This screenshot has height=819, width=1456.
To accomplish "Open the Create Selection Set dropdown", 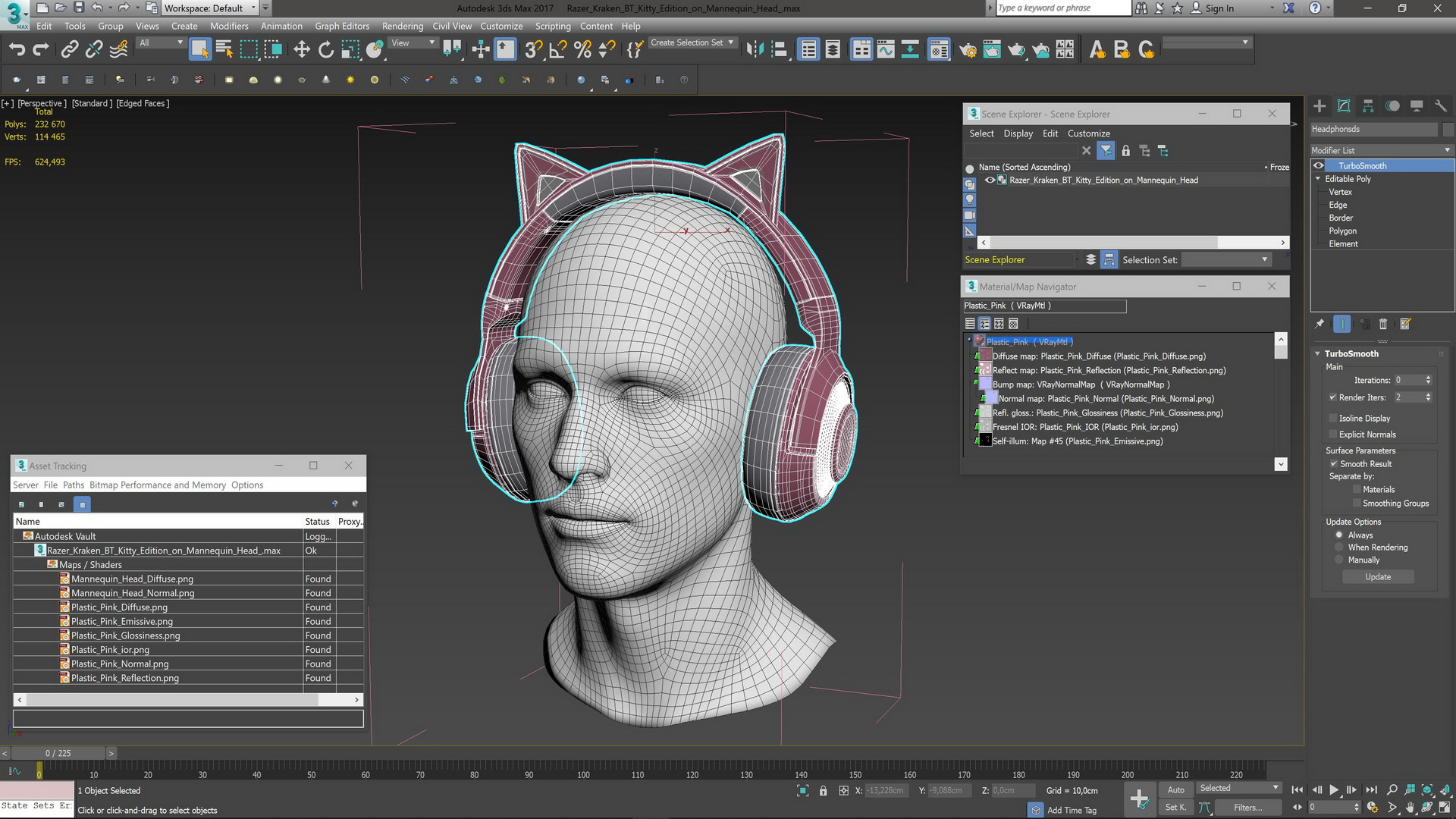I will pos(692,43).
